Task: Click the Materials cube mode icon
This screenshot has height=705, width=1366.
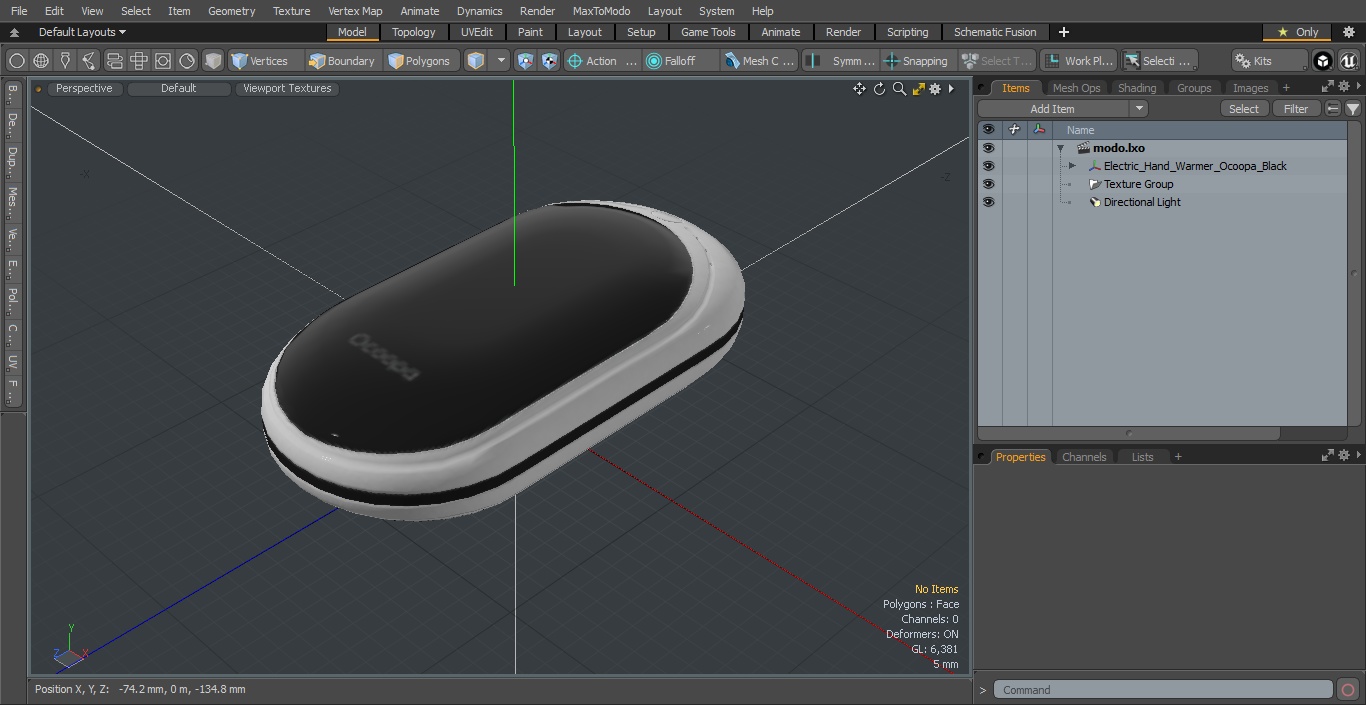Action: [476, 61]
